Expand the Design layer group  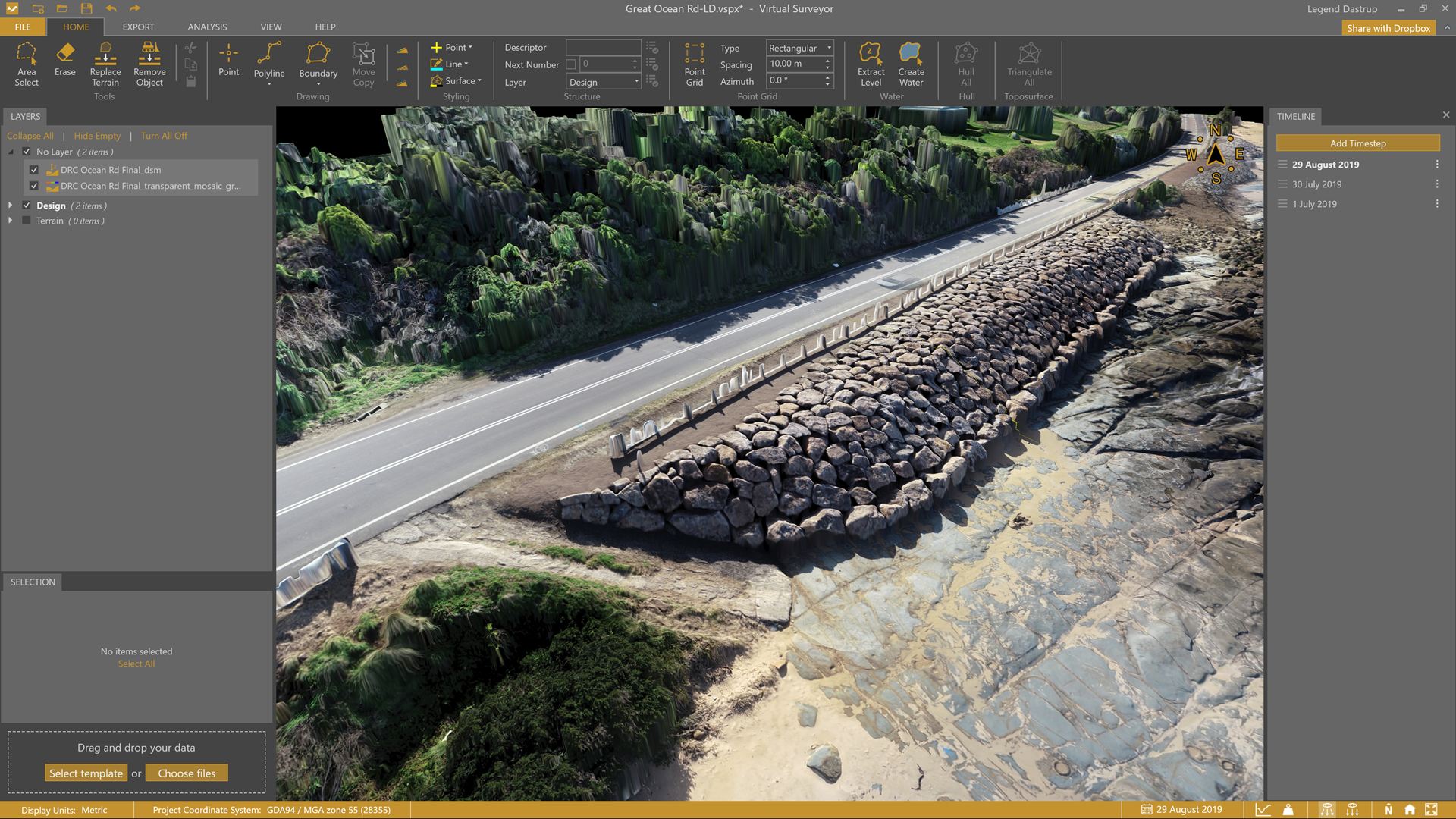[x=11, y=206]
